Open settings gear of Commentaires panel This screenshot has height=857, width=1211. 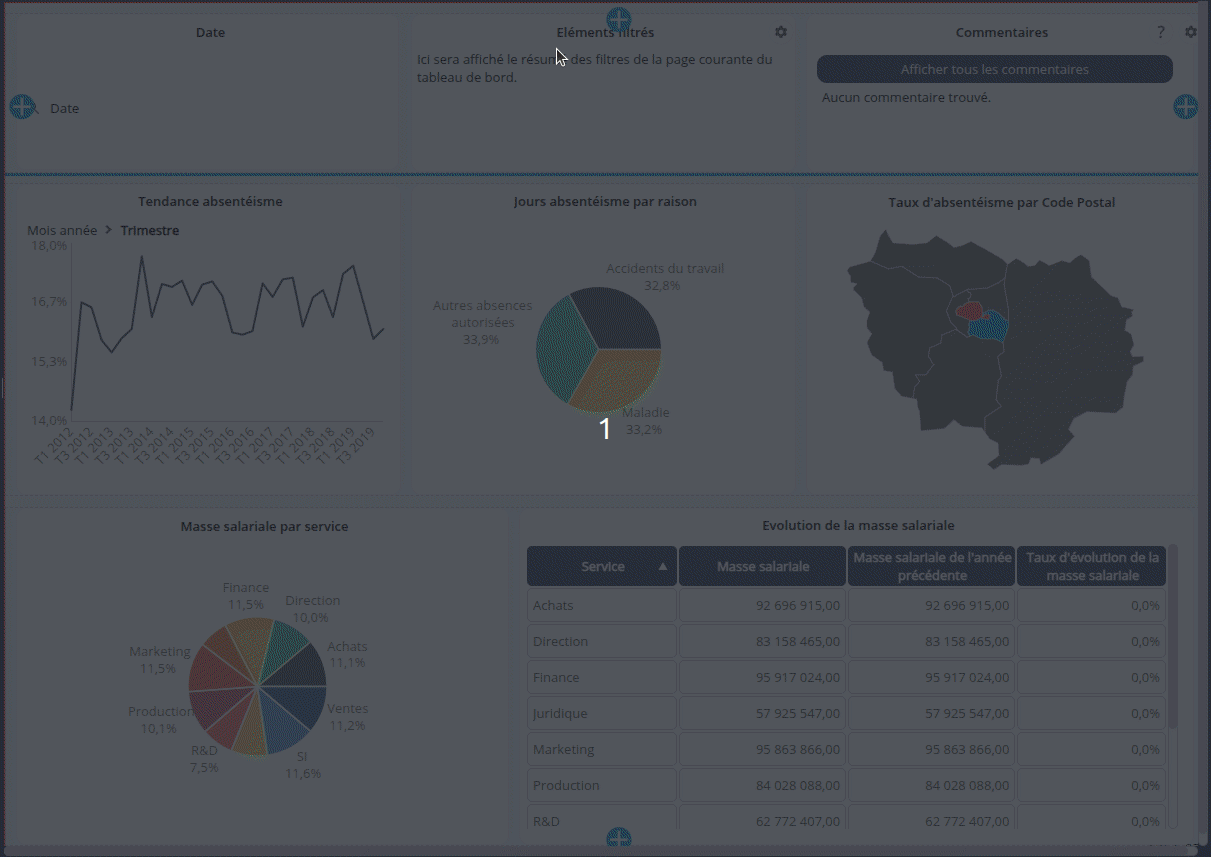click(x=1190, y=32)
